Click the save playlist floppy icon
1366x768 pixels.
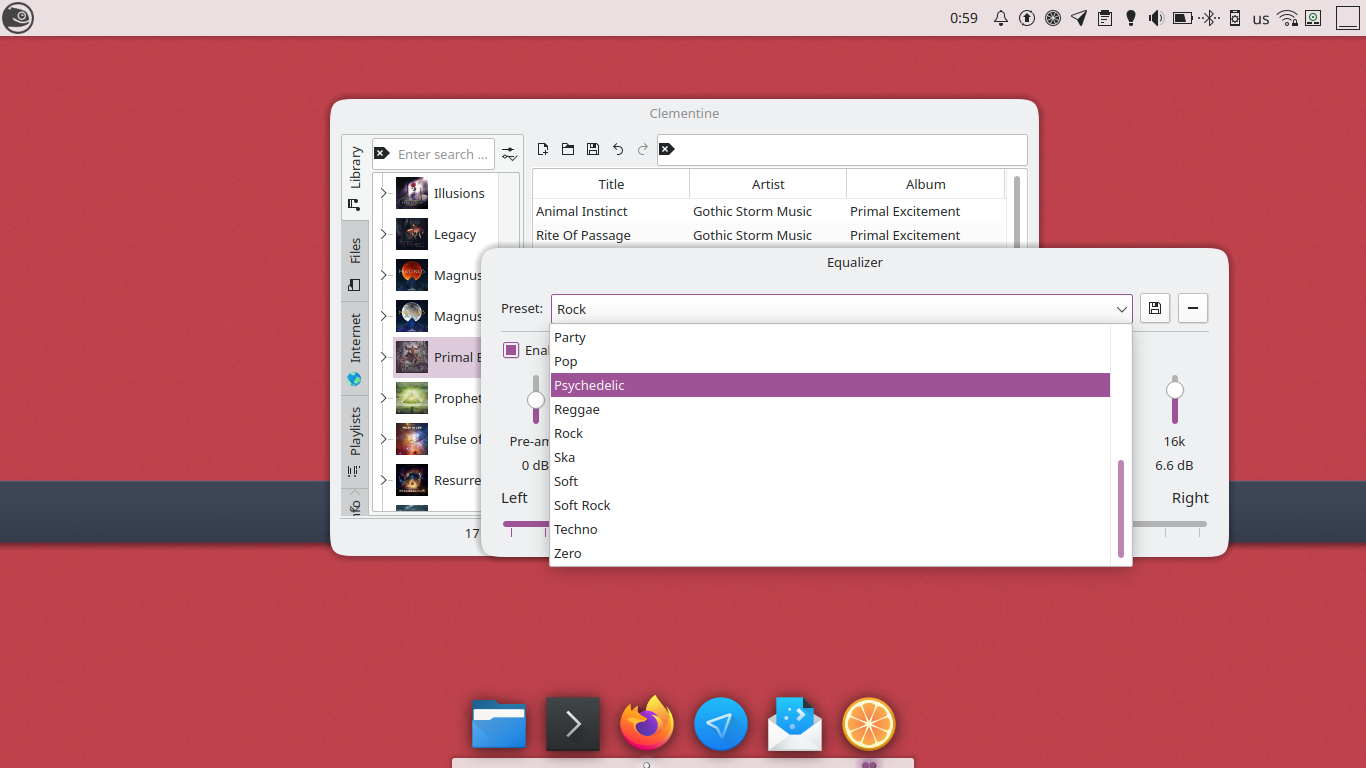(x=593, y=149)
